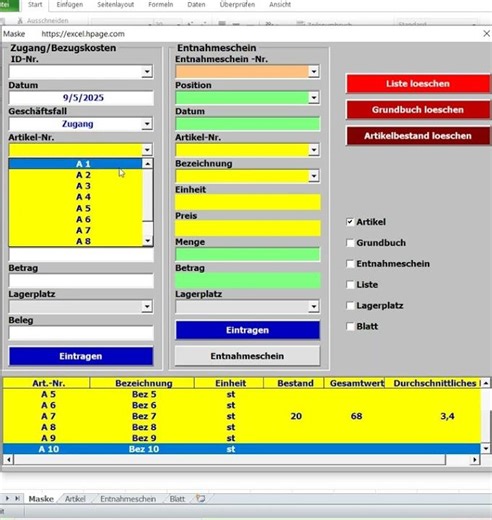Click last-sheet navigation arrow

click(x=17, y=499)
